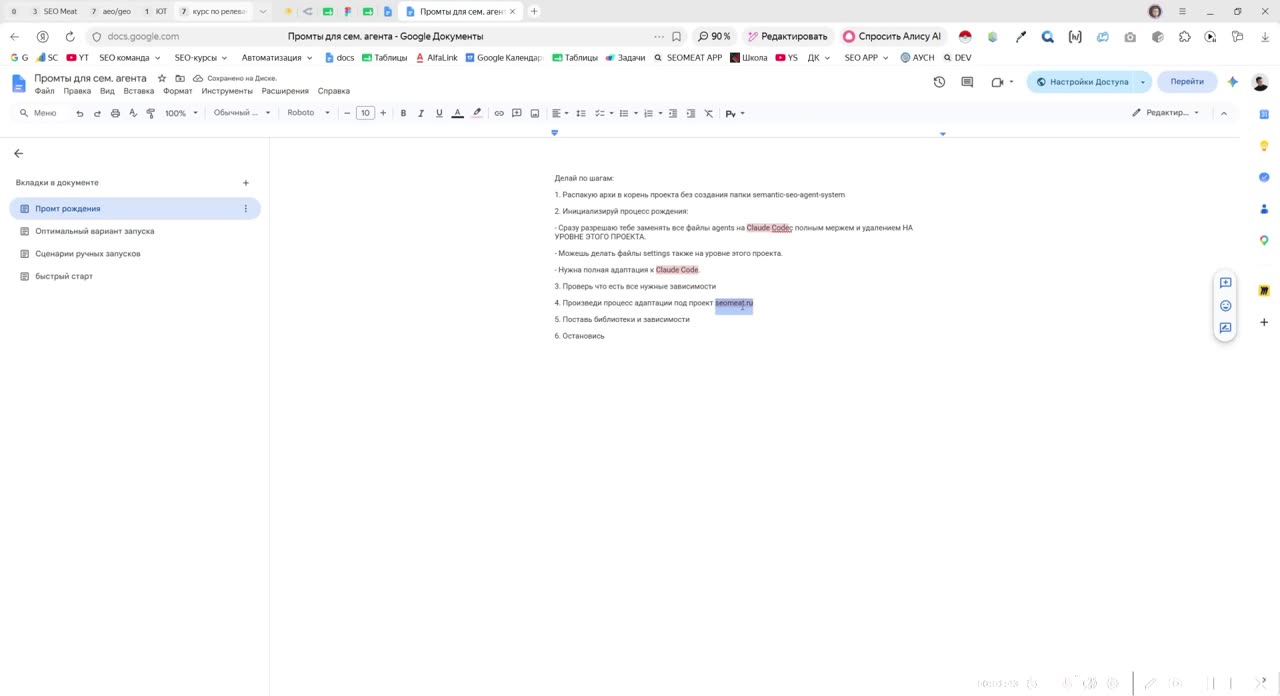This screenshot has width=1280, height=696.
Task: Open the Формат menu
Action: click(x=178, y=91)
